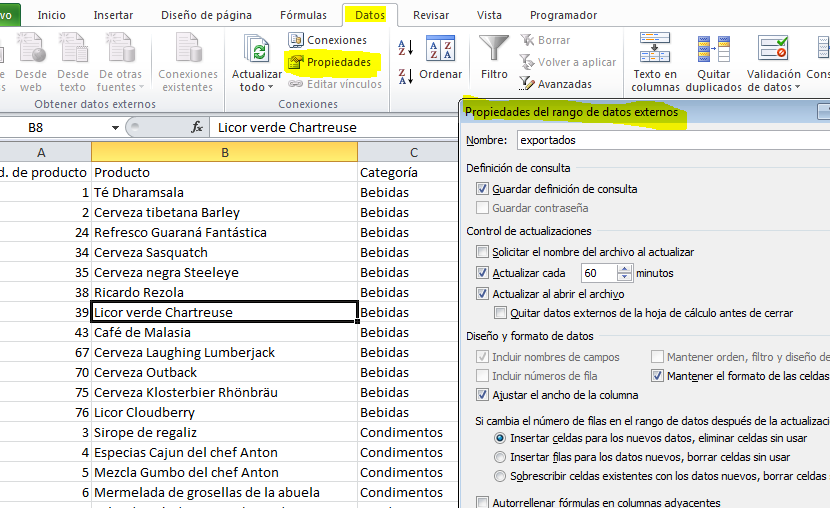Image resolution: width=830 pixels, height=508 pixels.
Task: Select cell Cerveza Klosterbier Rhönbräu
Action: 224,393
